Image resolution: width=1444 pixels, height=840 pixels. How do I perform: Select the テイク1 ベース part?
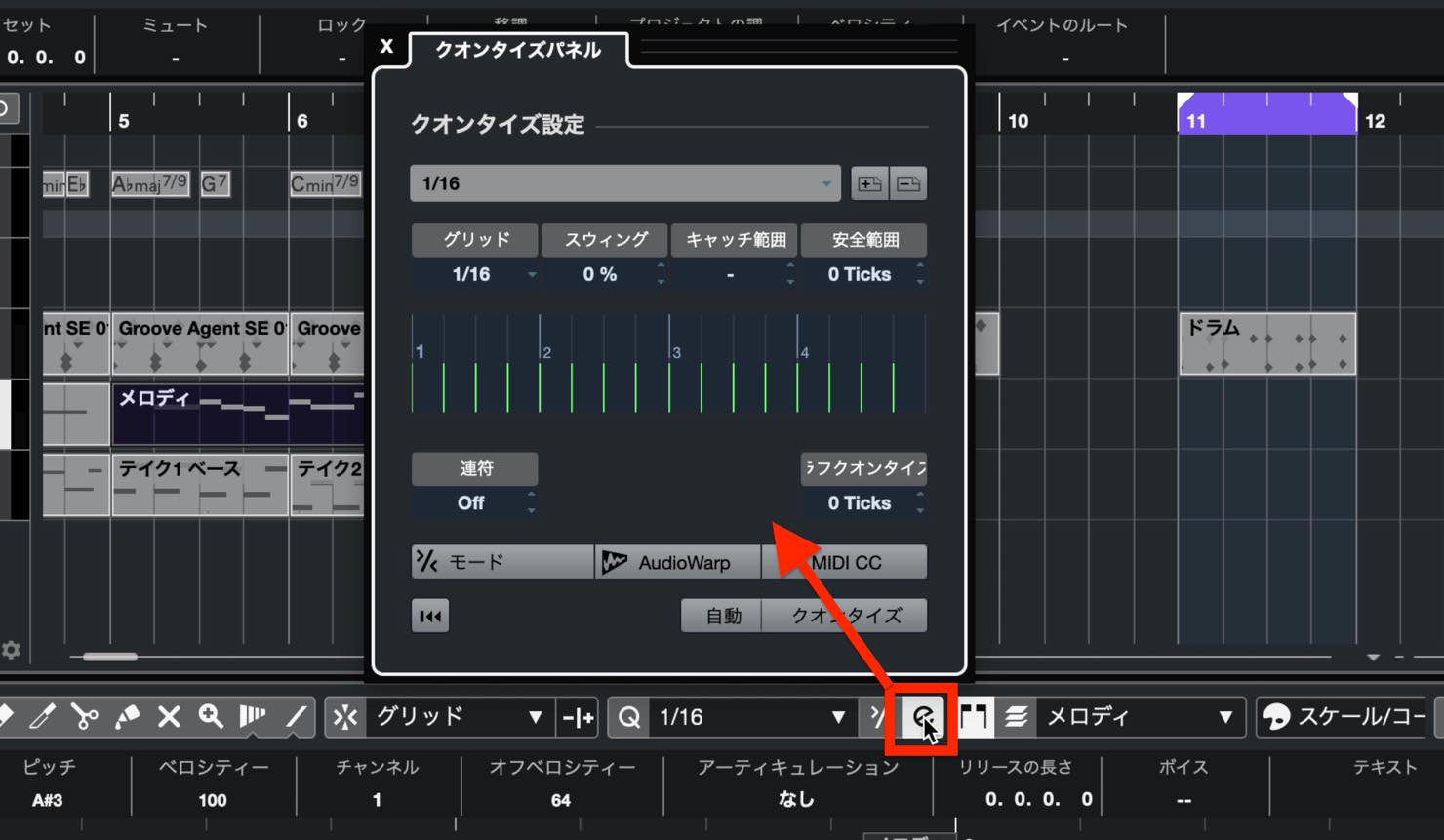[x=200, y=485]
